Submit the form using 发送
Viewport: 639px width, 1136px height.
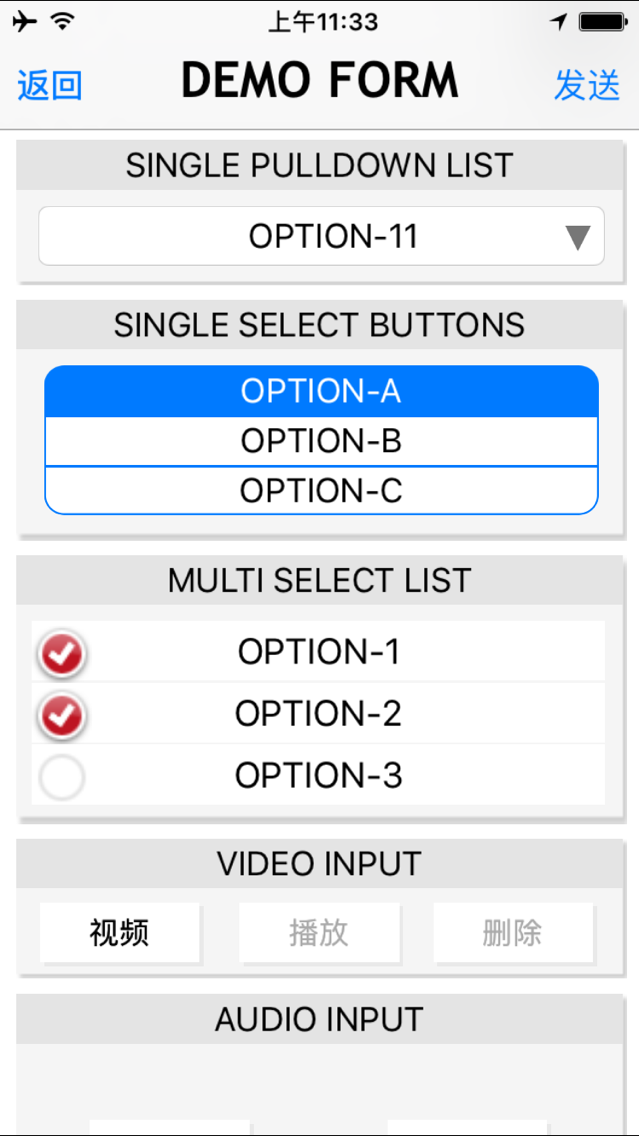588,85
